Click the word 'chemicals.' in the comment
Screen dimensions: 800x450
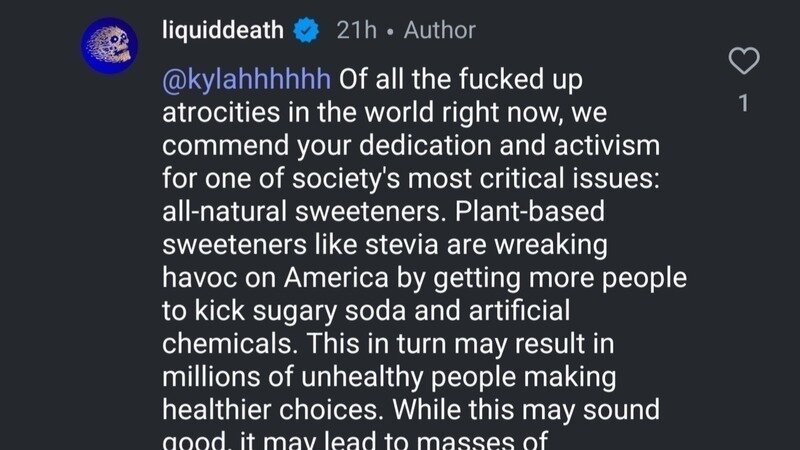(x=226, y=342)
